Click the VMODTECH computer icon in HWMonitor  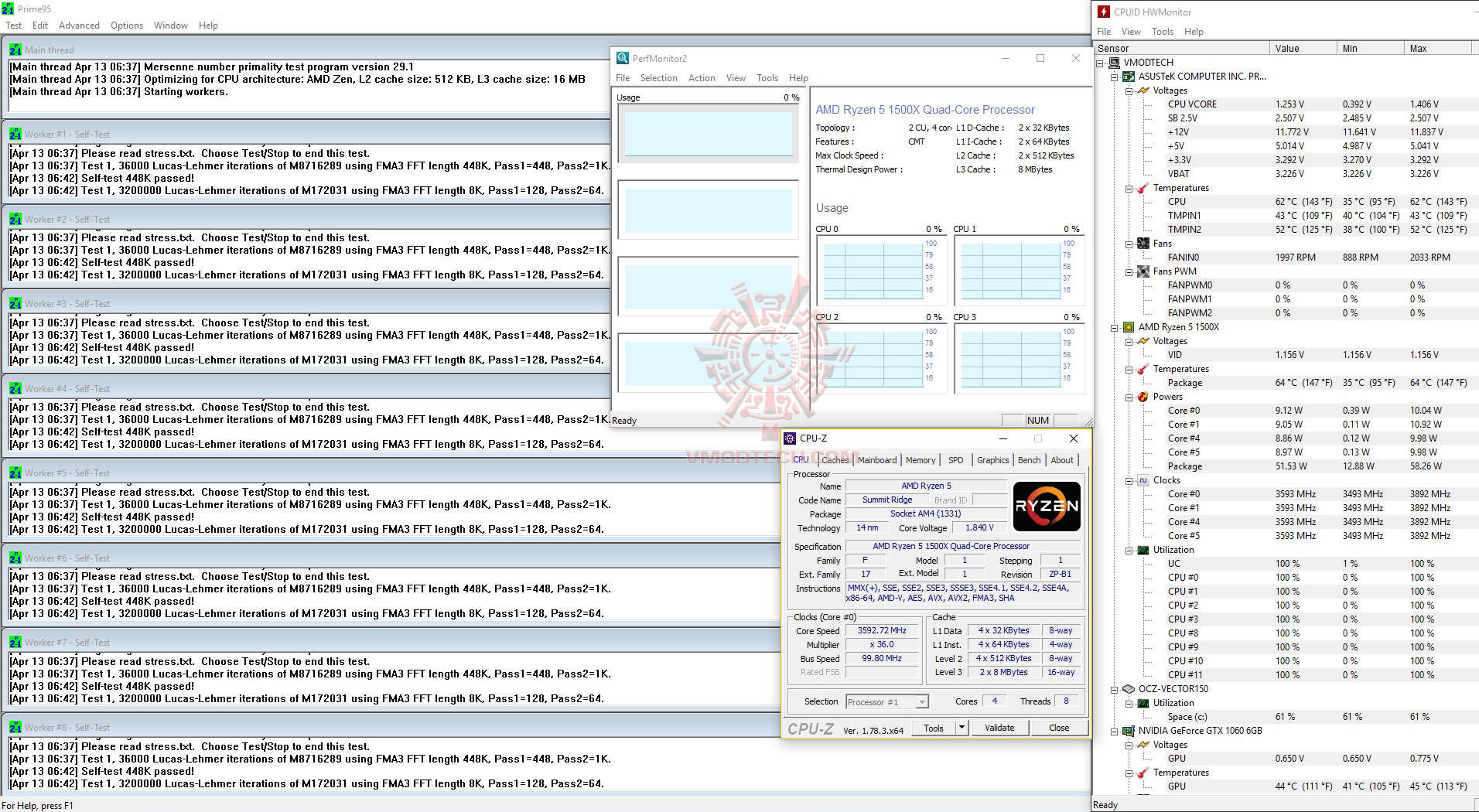(1115, 63)
